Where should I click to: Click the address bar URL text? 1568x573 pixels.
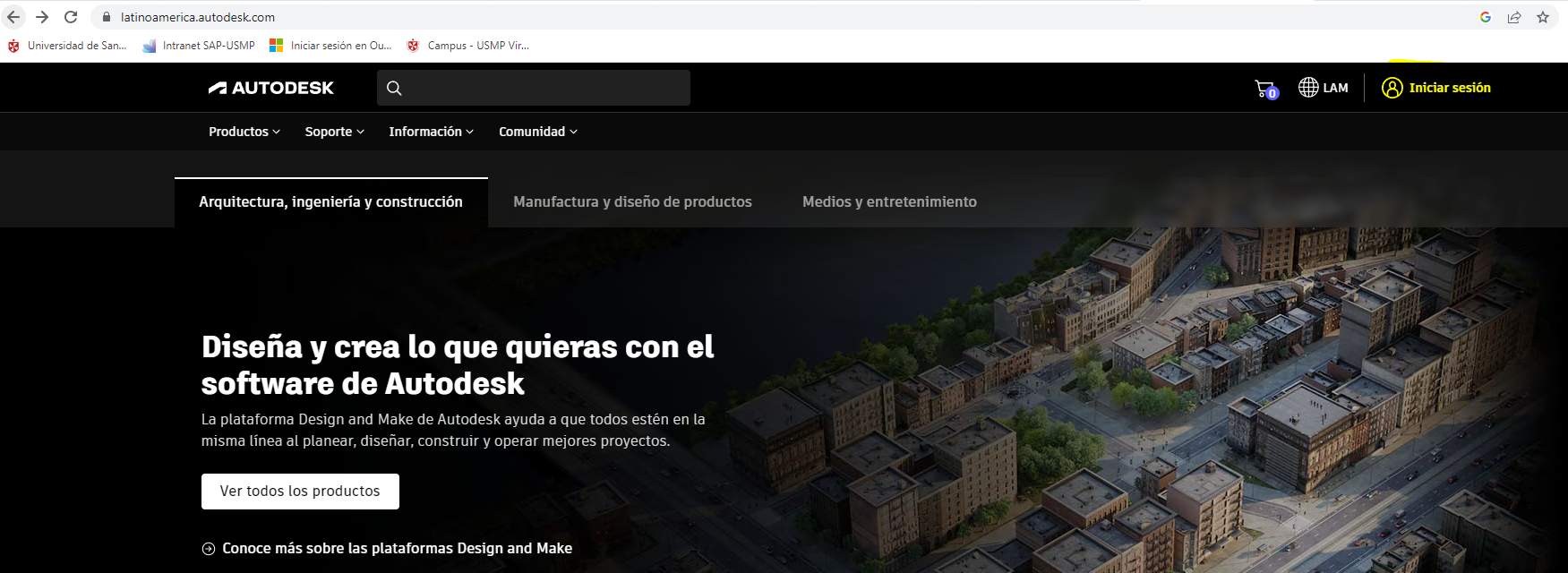[x=198, y=17]
